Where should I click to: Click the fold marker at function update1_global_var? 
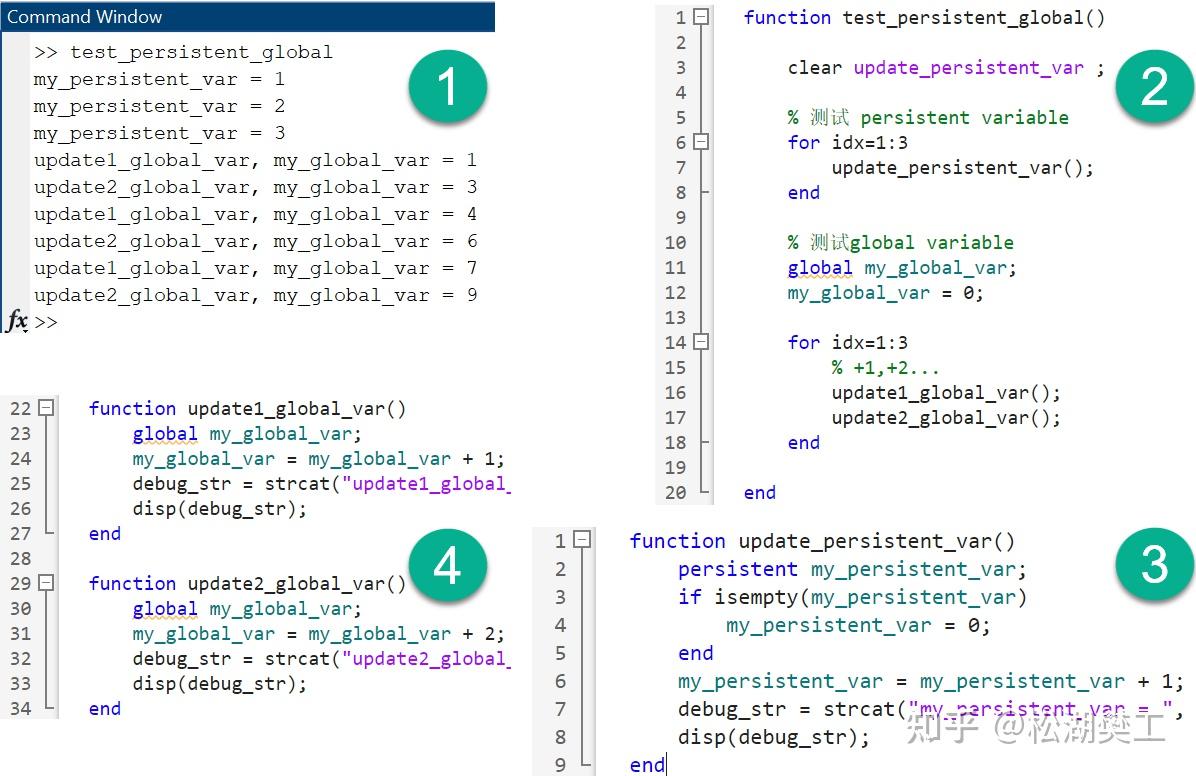47,407
